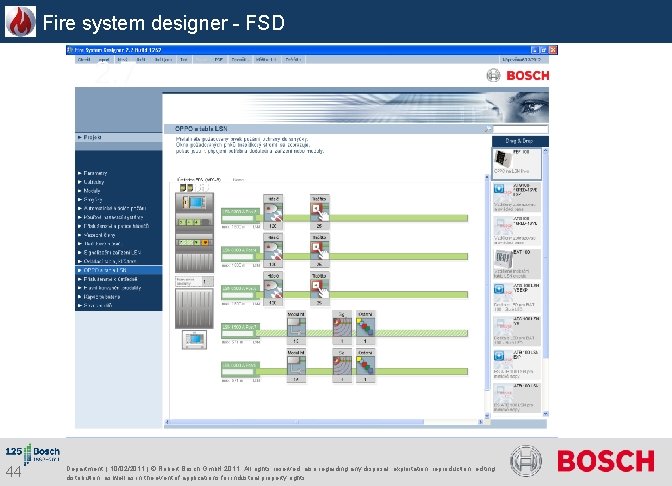Click the search input field at top right
Viewport: 672px width, 486px height.
pyautogui.click(x=520, y=129)
